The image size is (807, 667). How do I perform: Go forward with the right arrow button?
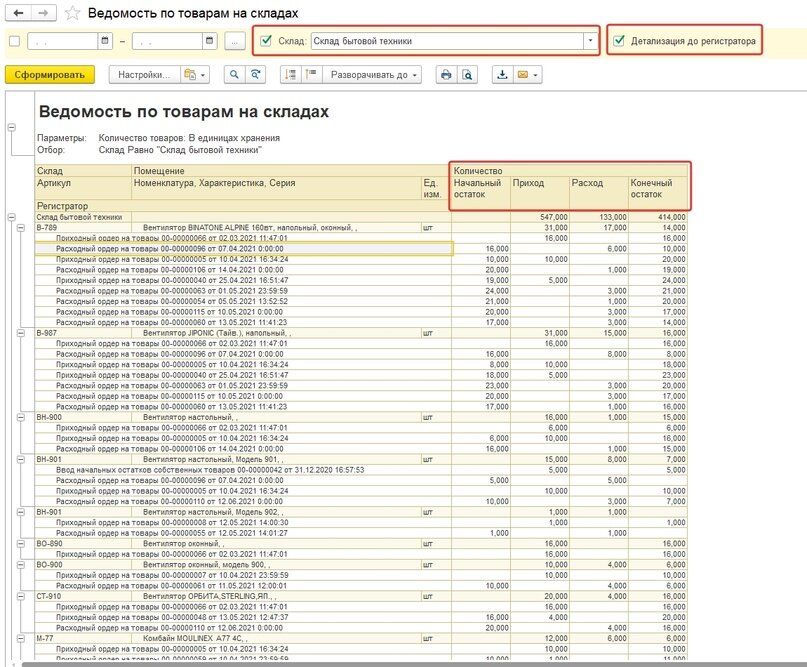pyautogui.click(x=44, y=13)
